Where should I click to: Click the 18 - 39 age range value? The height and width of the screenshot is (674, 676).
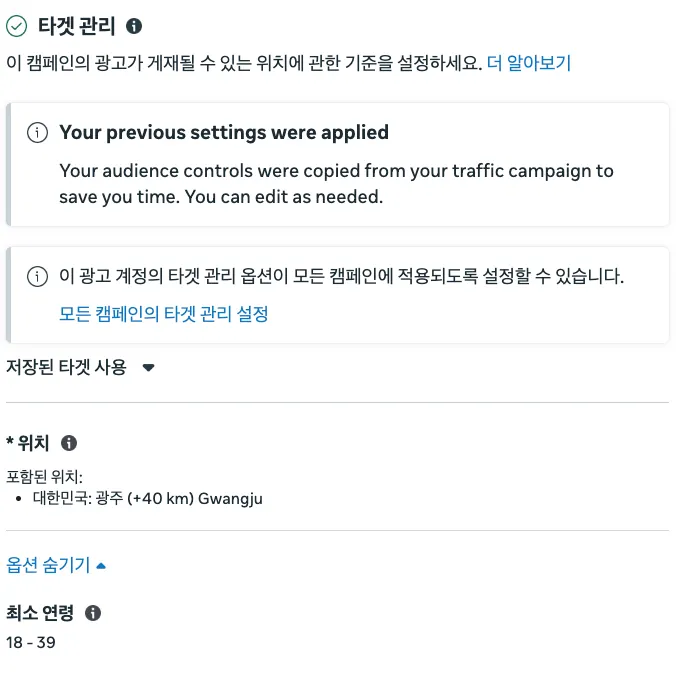pos(31,642)
